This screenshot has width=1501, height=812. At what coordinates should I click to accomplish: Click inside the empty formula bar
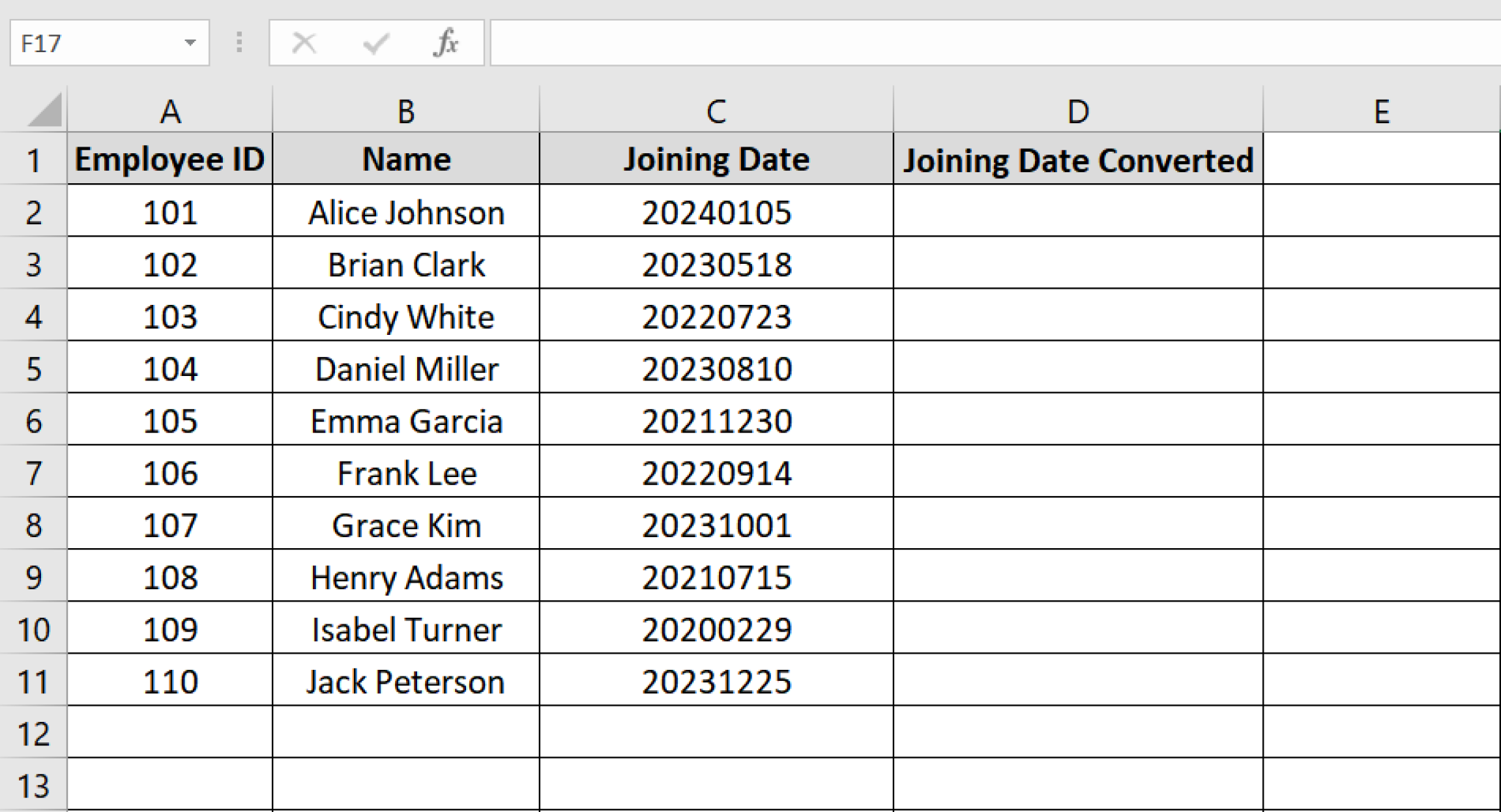click(x=879, y=43)
